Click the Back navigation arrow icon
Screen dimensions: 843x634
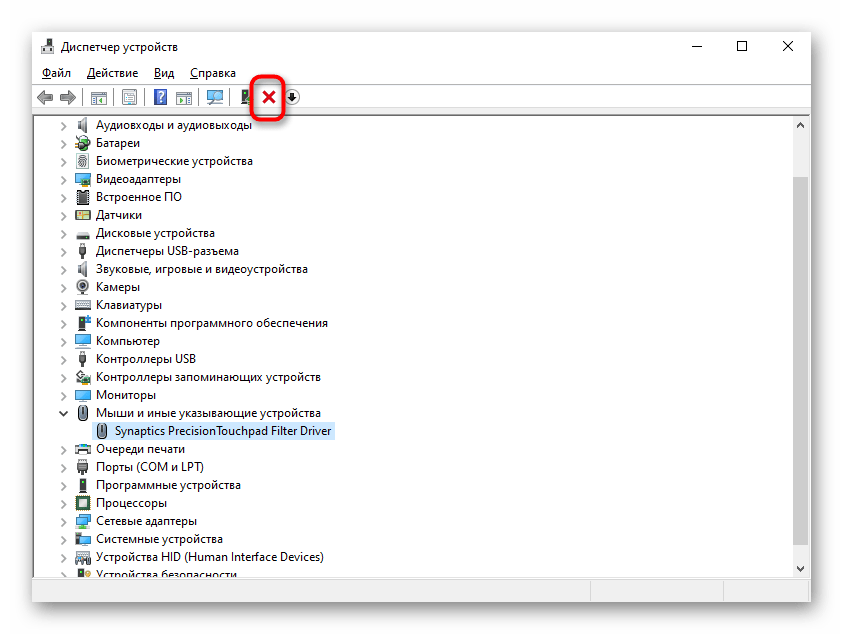point(46,97)
